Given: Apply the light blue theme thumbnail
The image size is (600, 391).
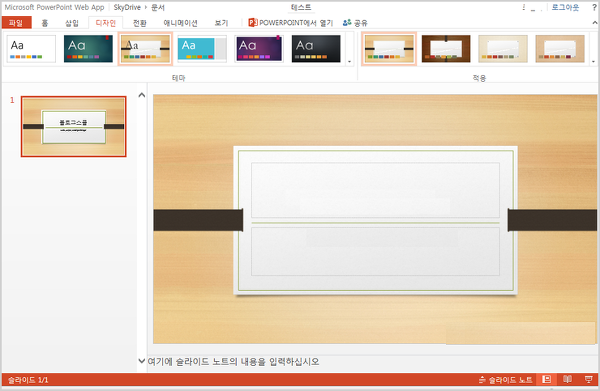Looking at the screenshot, I should (x=202, y=49).
